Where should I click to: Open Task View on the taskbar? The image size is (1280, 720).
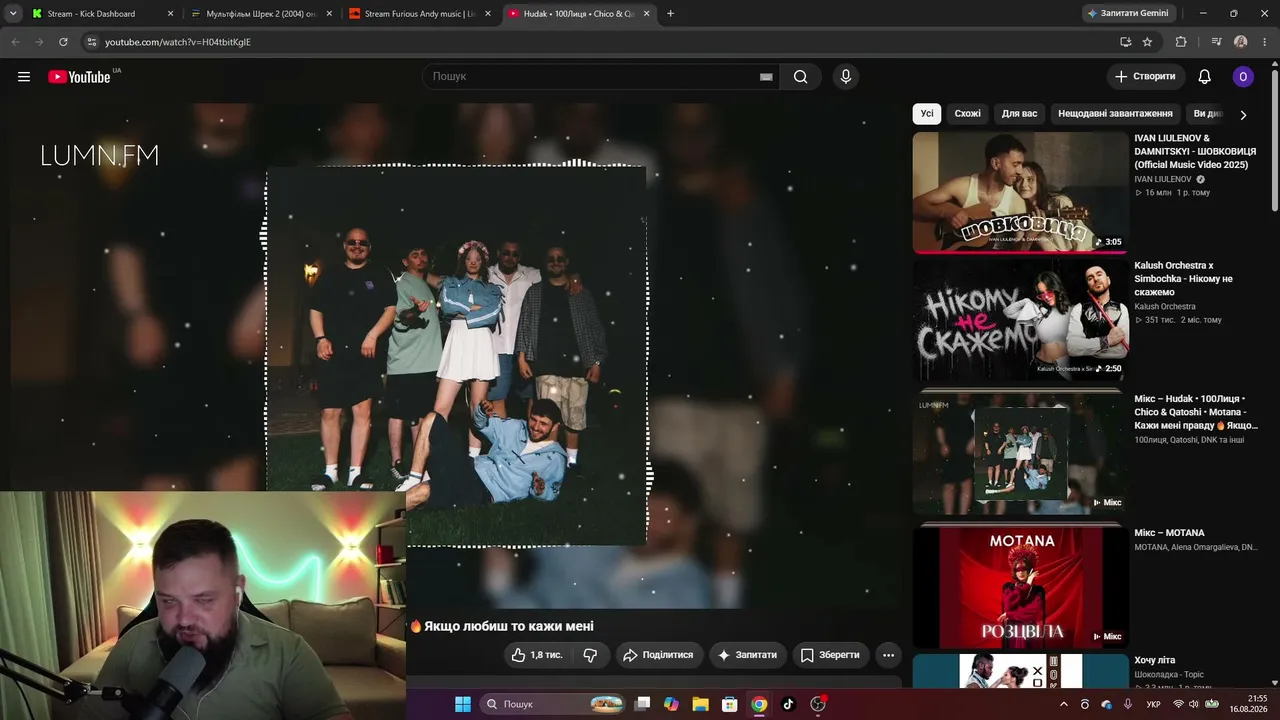(643, 704)
